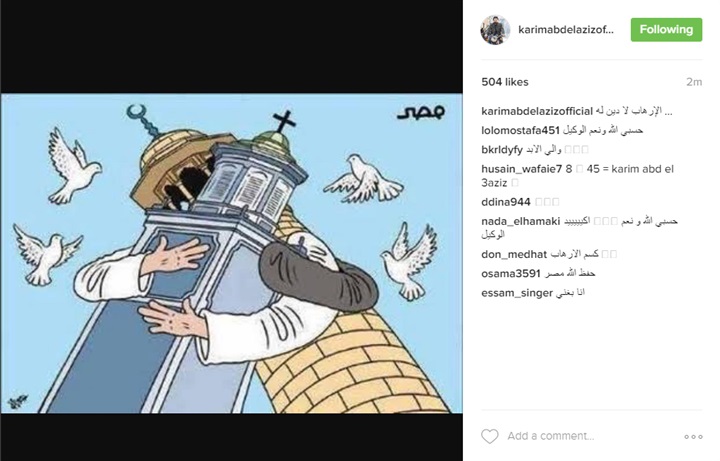Open don_medhat's profile
720x461 pixels.
[x=514, y=254]
